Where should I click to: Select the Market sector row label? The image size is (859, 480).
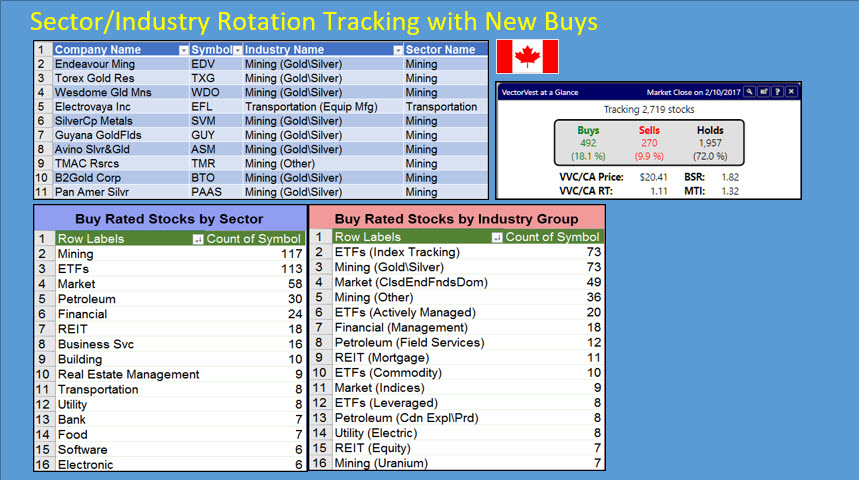[77, 284]
